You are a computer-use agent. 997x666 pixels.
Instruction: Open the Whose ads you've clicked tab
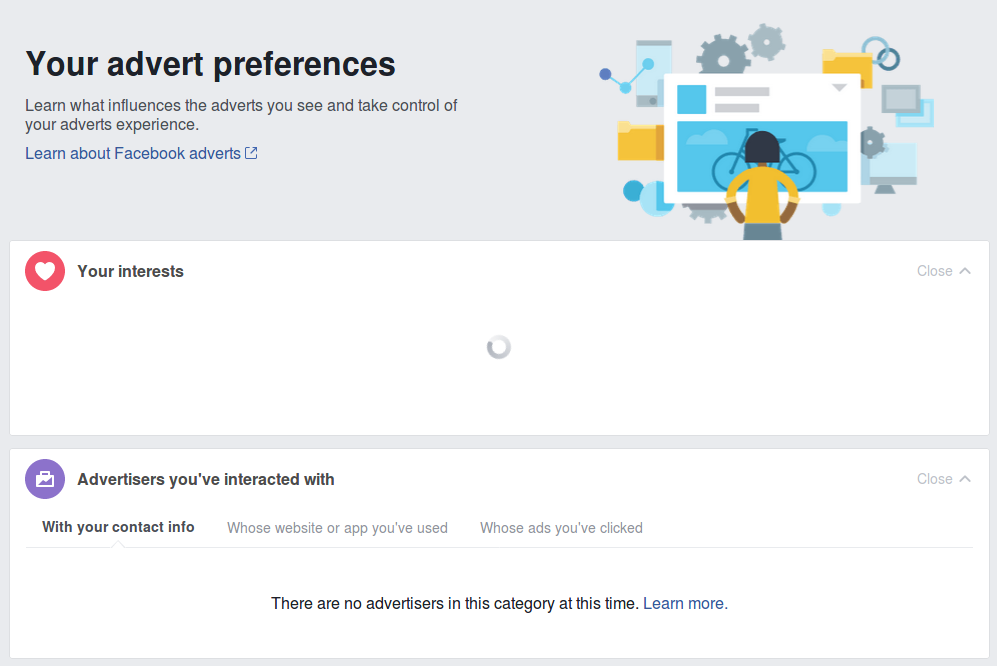pyautogui.click(x=561, y=528)
